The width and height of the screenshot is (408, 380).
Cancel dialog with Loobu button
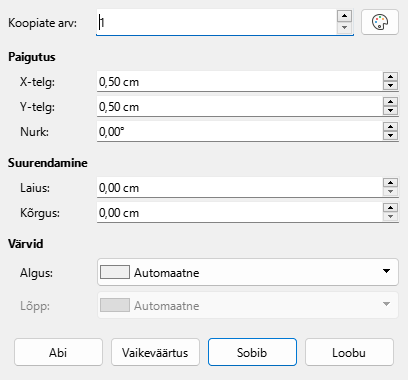point(349,352)
